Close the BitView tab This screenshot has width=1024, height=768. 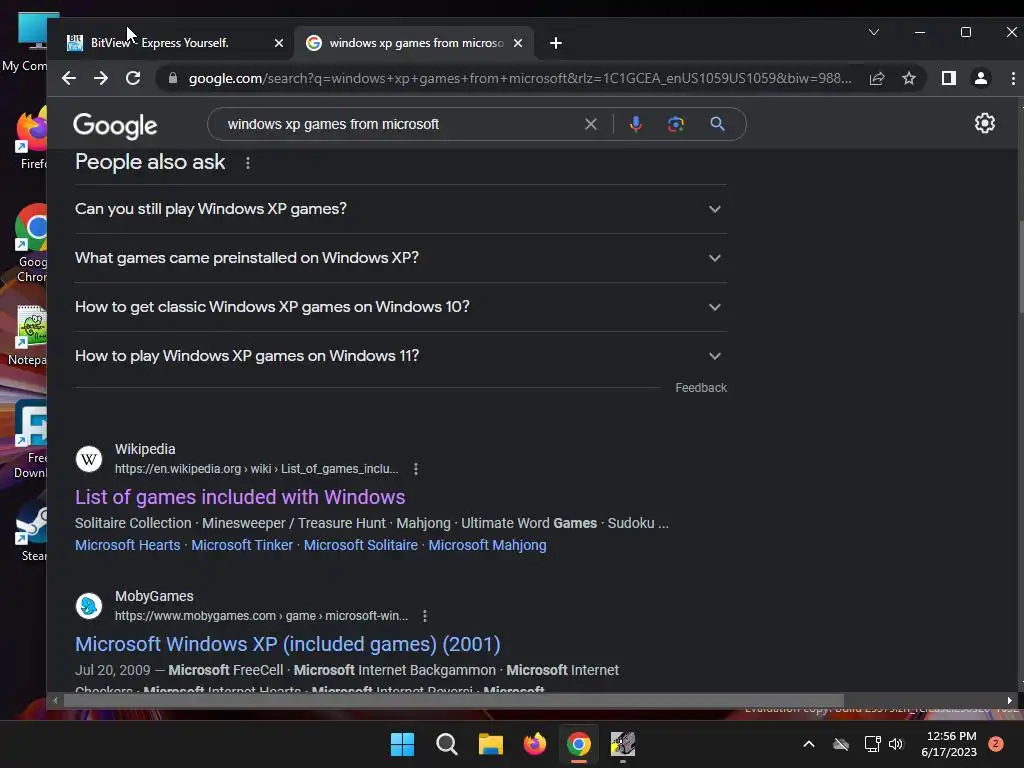click(x=279, y=43)
